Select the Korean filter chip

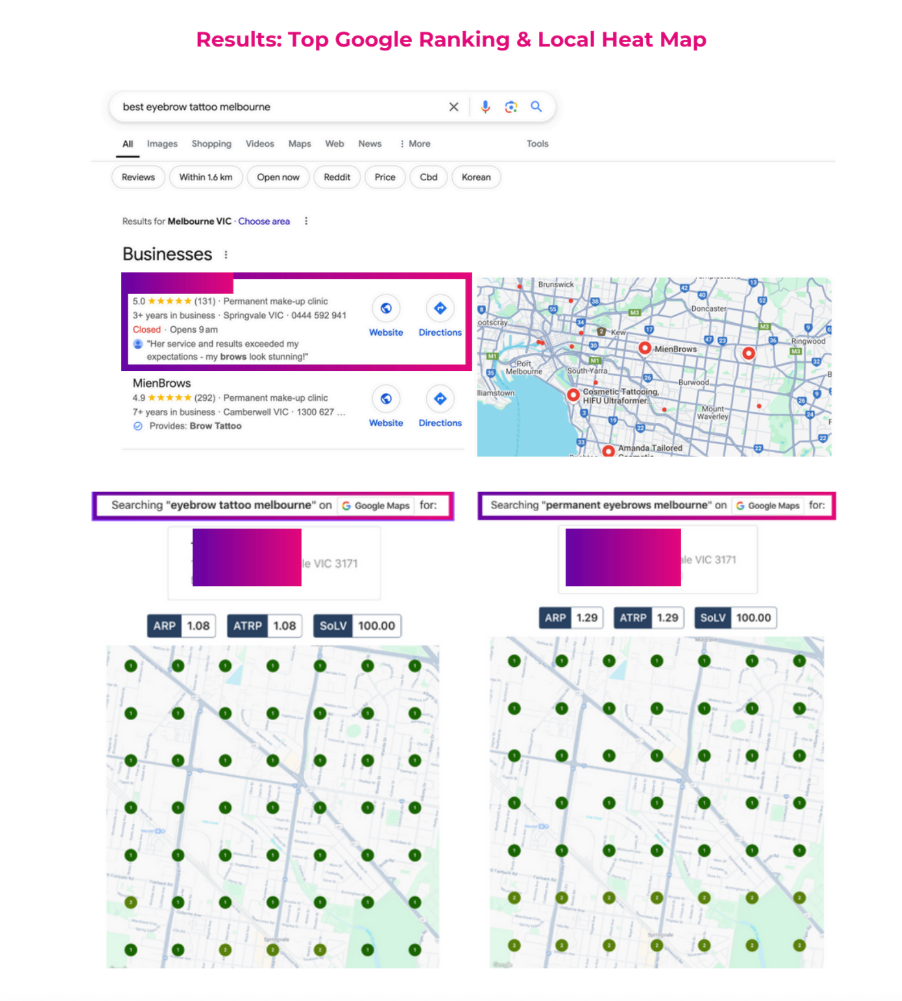476,177
